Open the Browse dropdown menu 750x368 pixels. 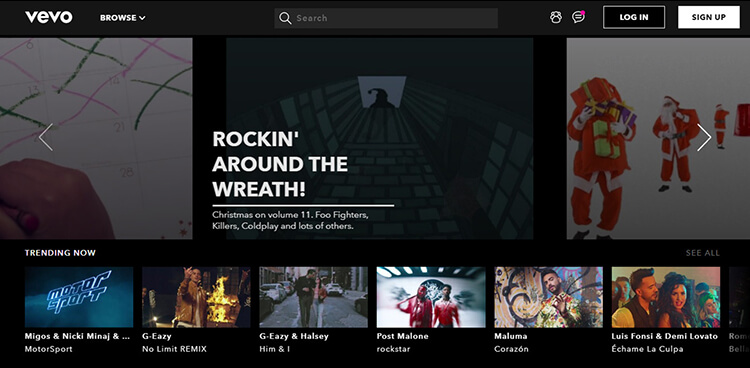click(x=122, y=18)
